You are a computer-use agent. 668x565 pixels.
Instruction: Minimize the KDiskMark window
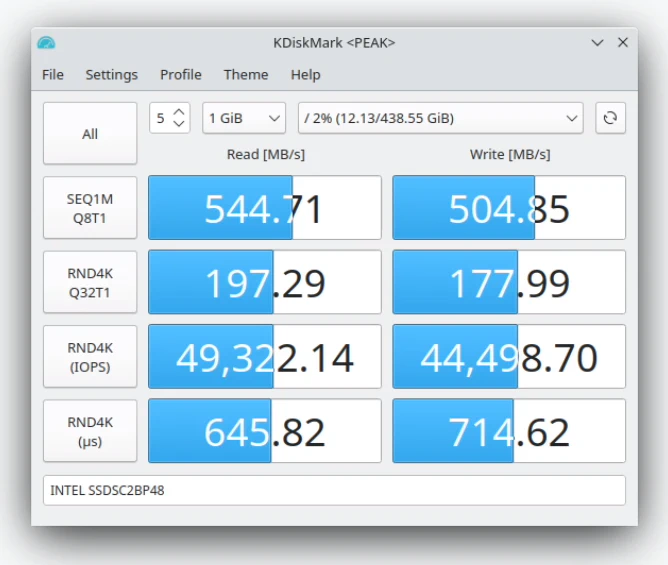pyautogui.click(x=597, y=43)
